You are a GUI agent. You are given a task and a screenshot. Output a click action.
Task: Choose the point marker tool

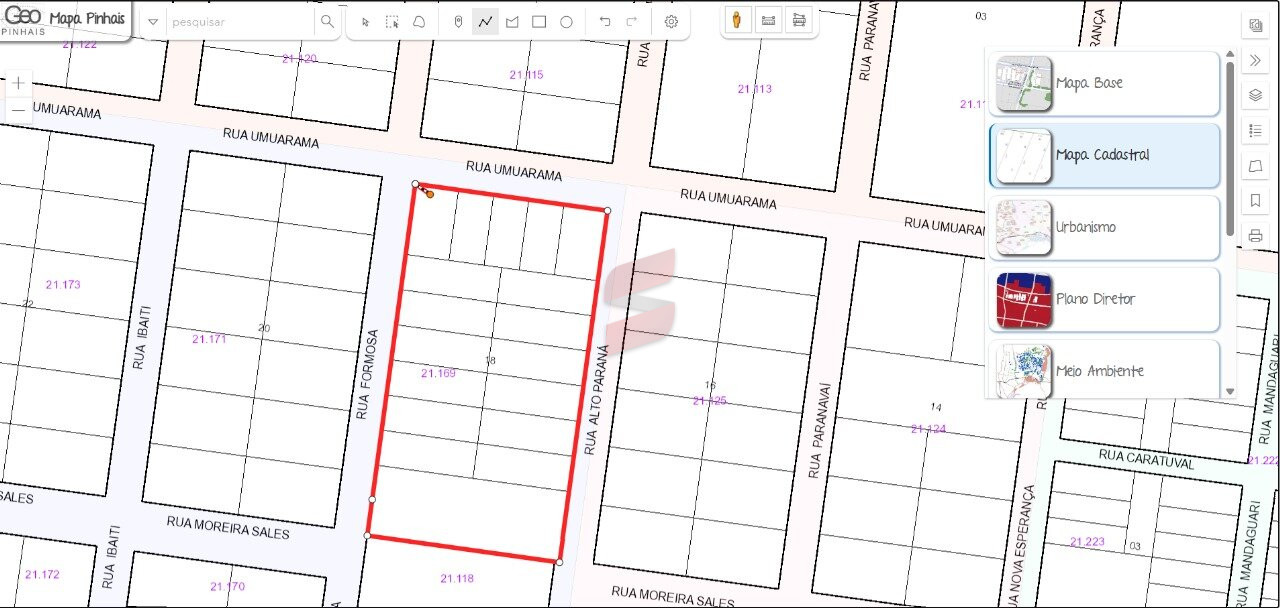(458, 22)
